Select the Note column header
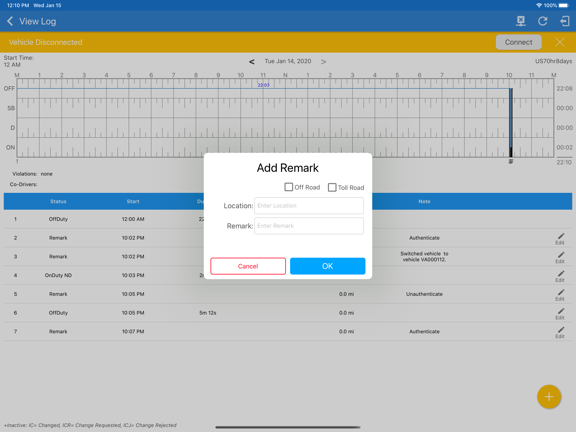 pos(424,201)
